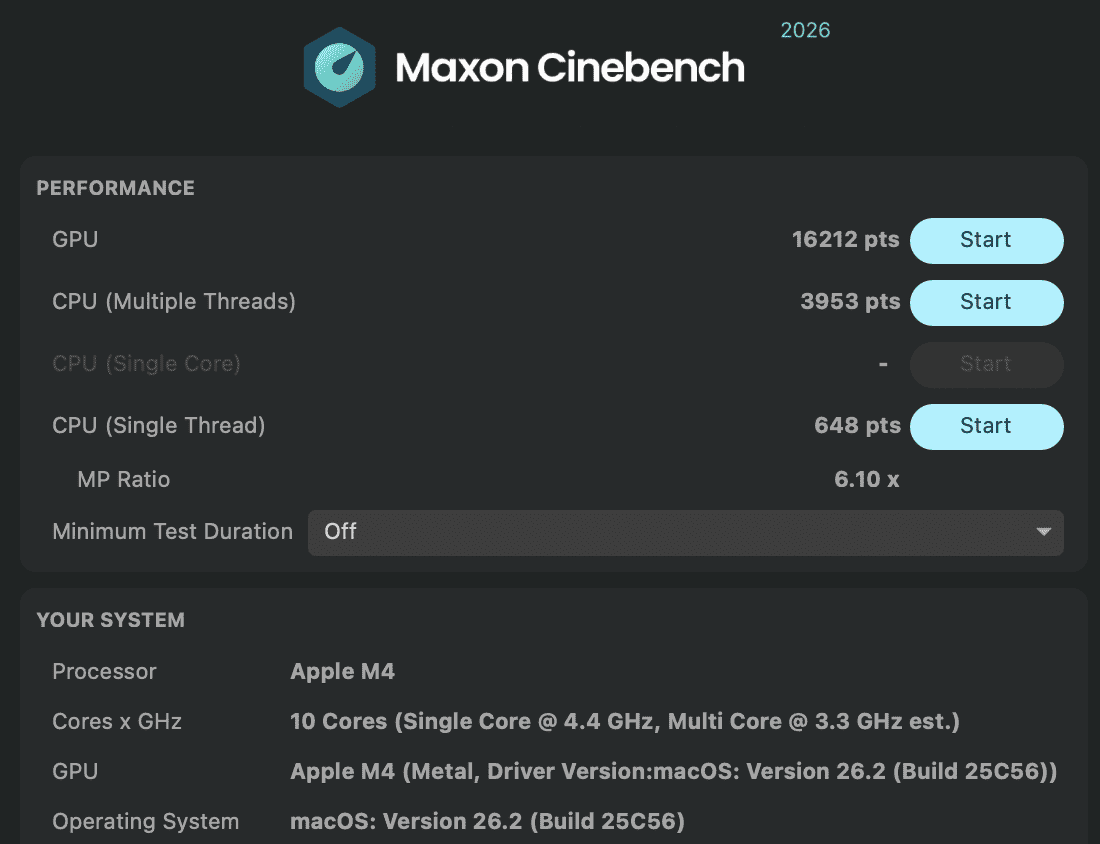Click the GPU label in Your System
The width and height of the screenshot is (1100, 844).
click(75, 771)
